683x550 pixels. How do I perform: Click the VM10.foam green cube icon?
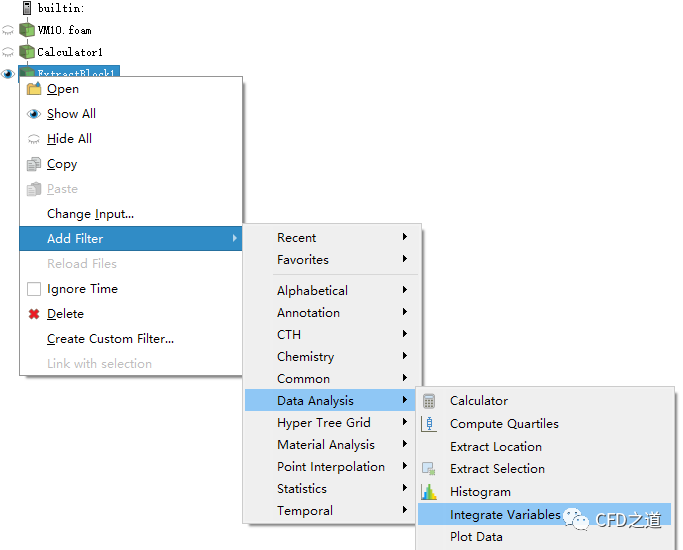point(27,30)
